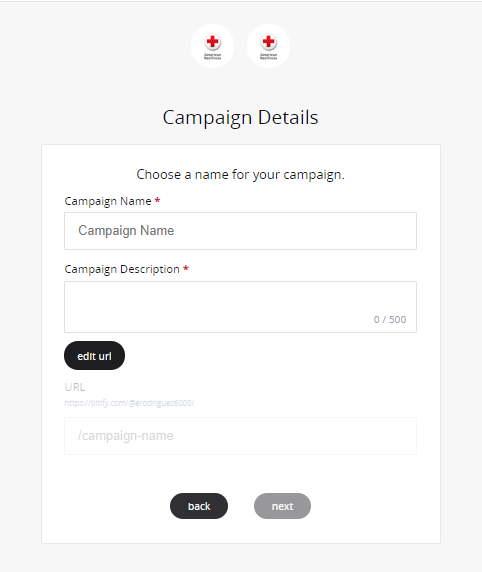This screenshot has height=572, width=482.
Task: Click the URL label above the link
Action: point(75,387)
